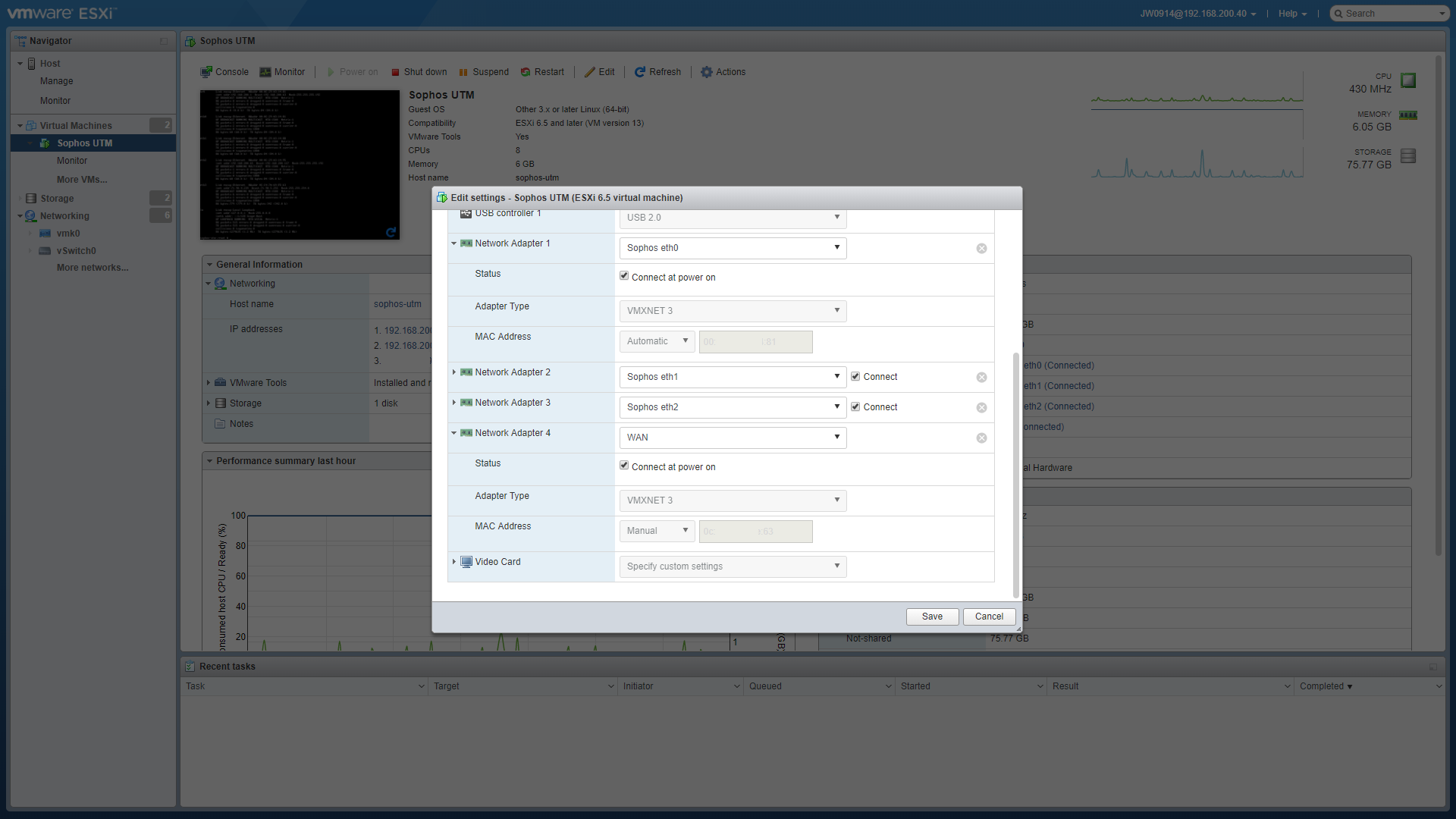This screenshot has height=819, width=1456.
Task: Toggle Connect at power on for Adapter 4
Action: tap(624, 466)
